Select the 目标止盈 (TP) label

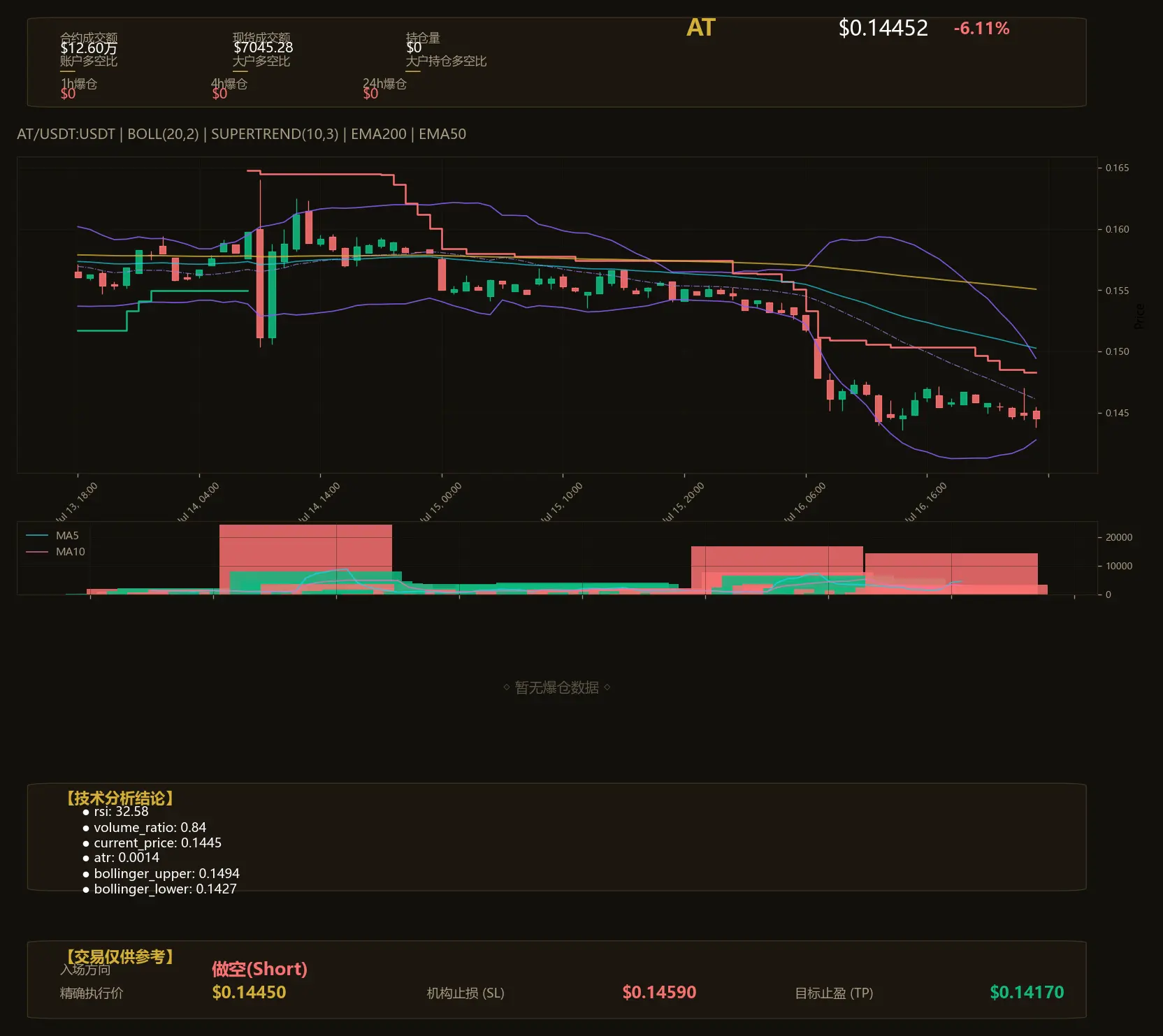click(x=834, y=993)
